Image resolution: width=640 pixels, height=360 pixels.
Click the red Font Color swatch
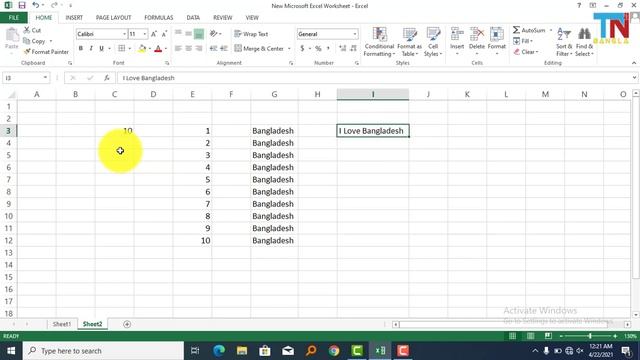(x=158, y=49)
